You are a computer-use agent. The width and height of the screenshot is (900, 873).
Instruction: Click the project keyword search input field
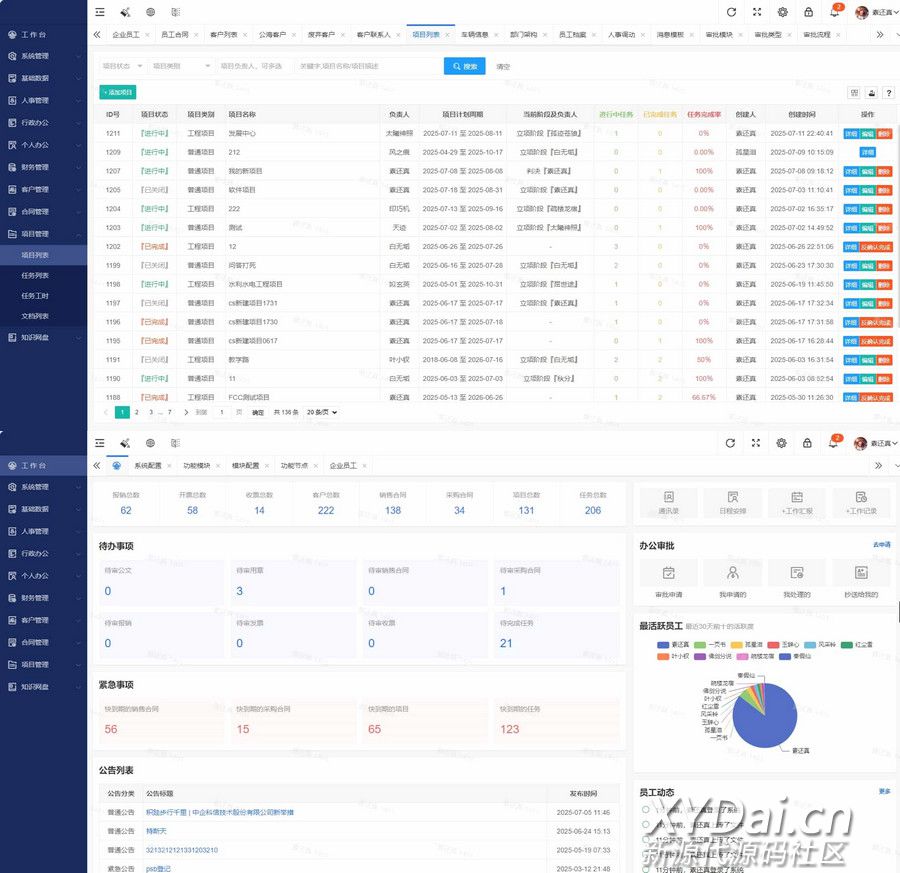coord(365,66)
